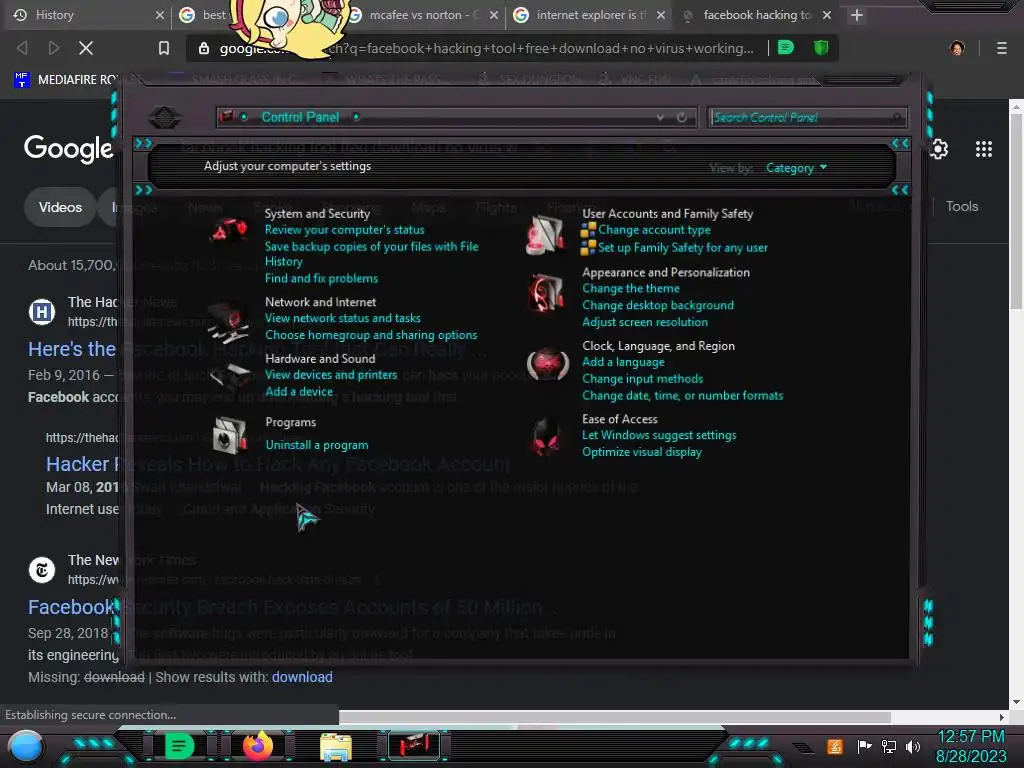The height and width of the screenshot is (768, 1024).
Task: Click Choose homegroup and sharing options
Action: pos(371,335)
